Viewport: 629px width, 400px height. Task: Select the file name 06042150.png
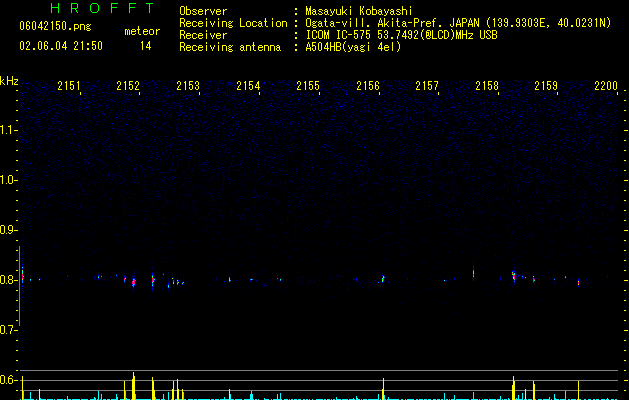[55, 26]
